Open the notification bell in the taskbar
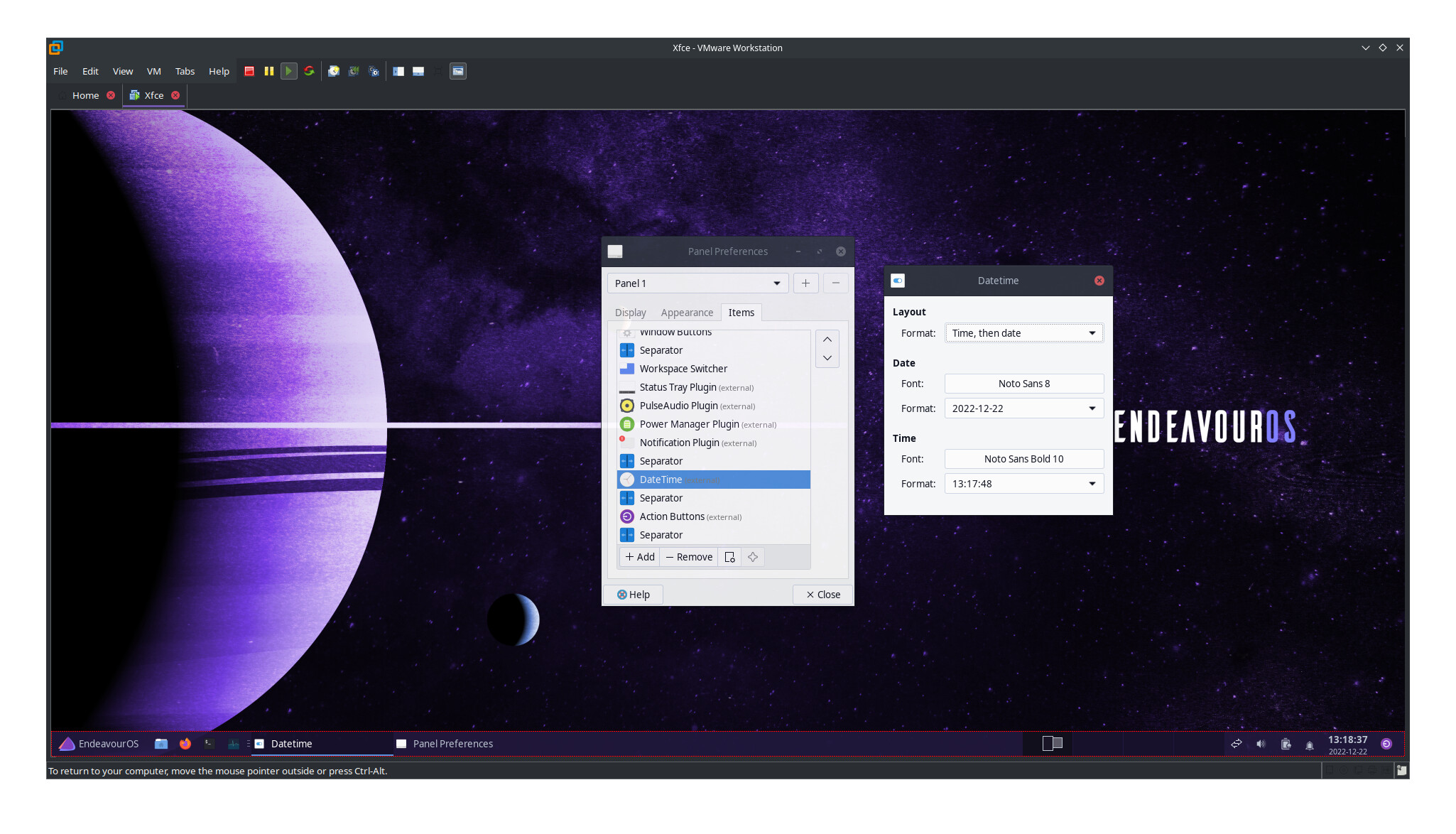 [x=1309, y=744]
